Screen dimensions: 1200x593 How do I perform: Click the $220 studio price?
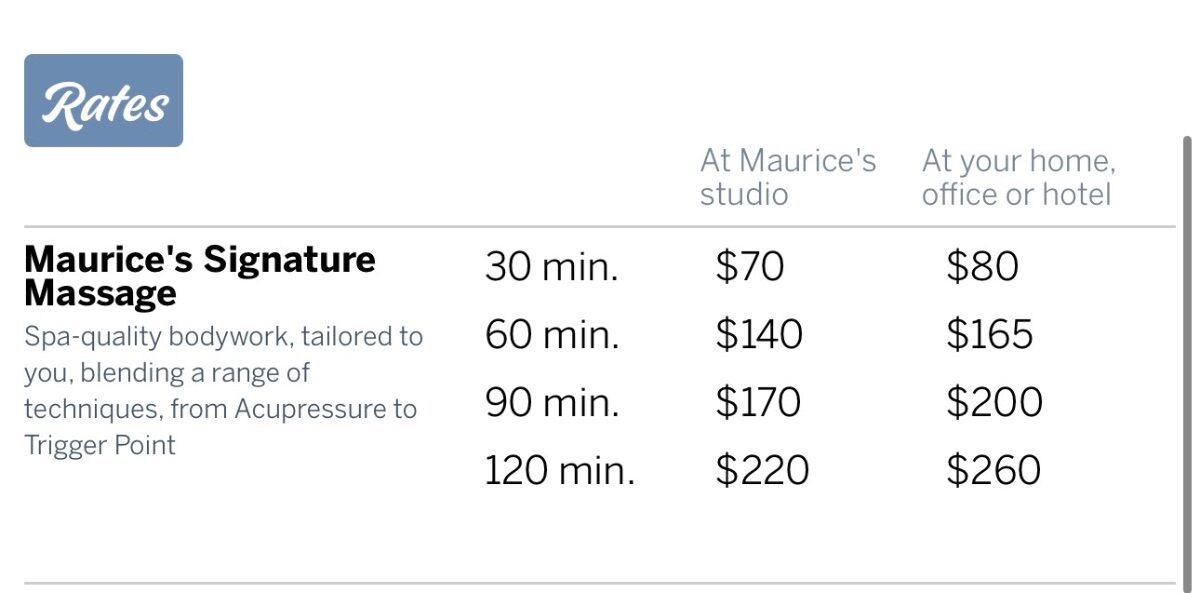click(x=762, y=471)
